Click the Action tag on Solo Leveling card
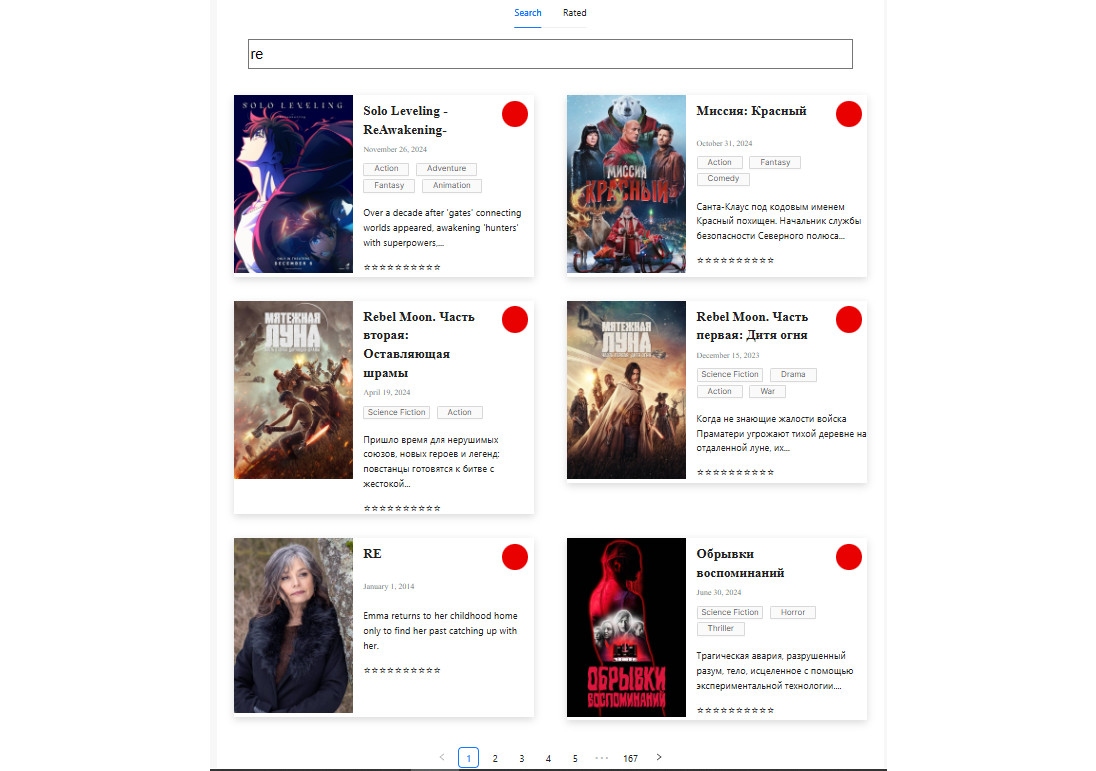 tap(386, 168)
